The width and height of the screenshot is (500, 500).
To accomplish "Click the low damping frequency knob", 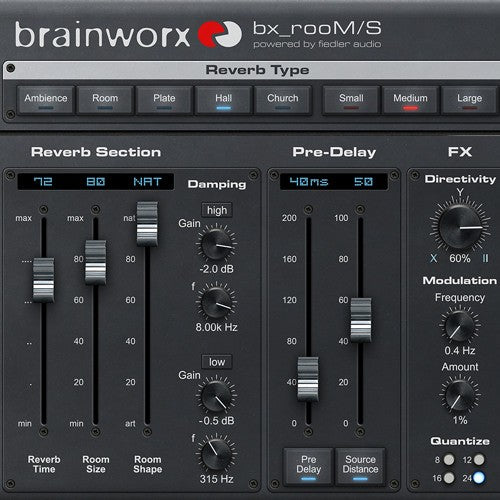I will coord(216,454).
